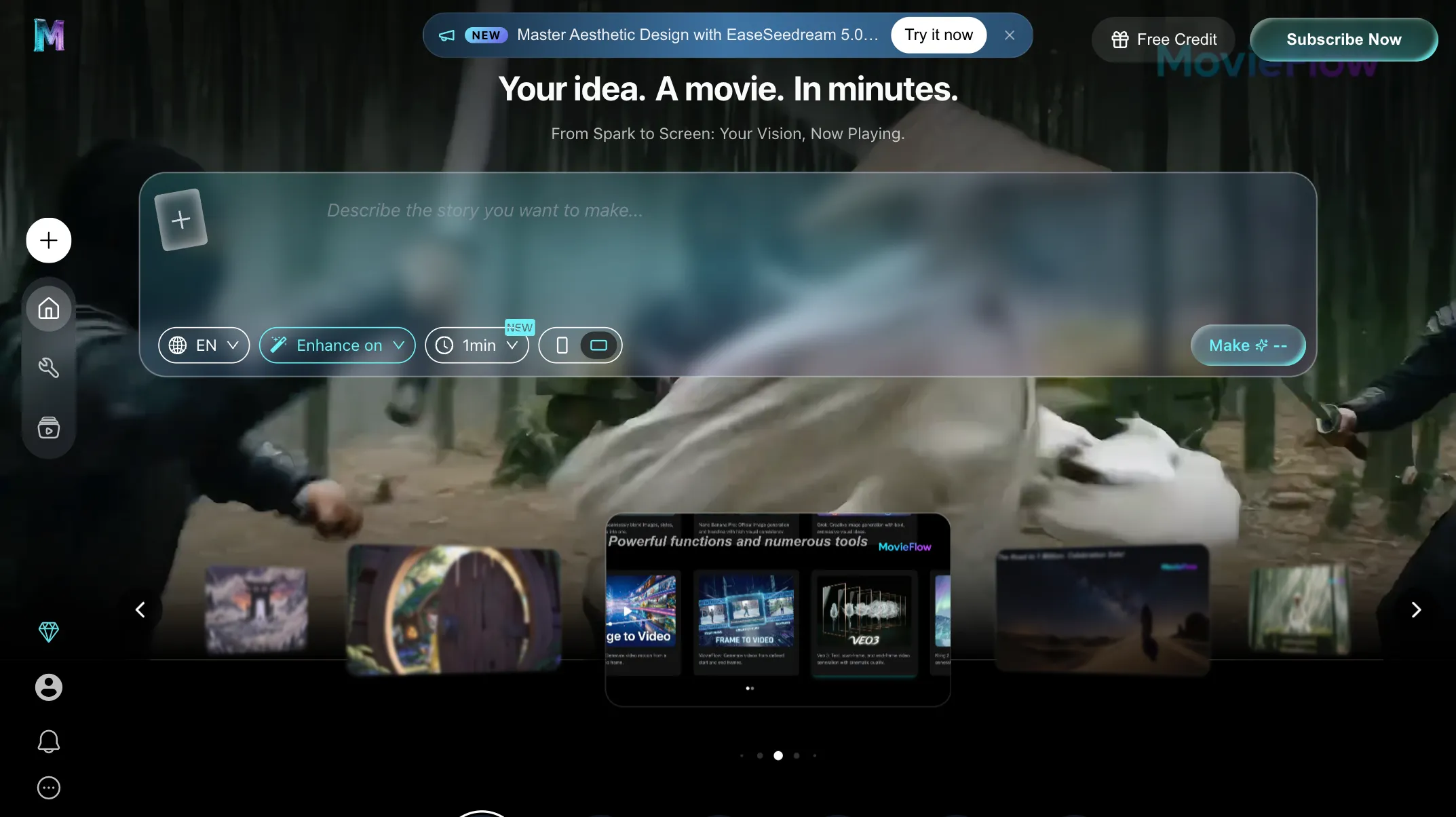Click the ellipsis more options icon
This screenshot has width=1456, height=817.
click(48, 787)
